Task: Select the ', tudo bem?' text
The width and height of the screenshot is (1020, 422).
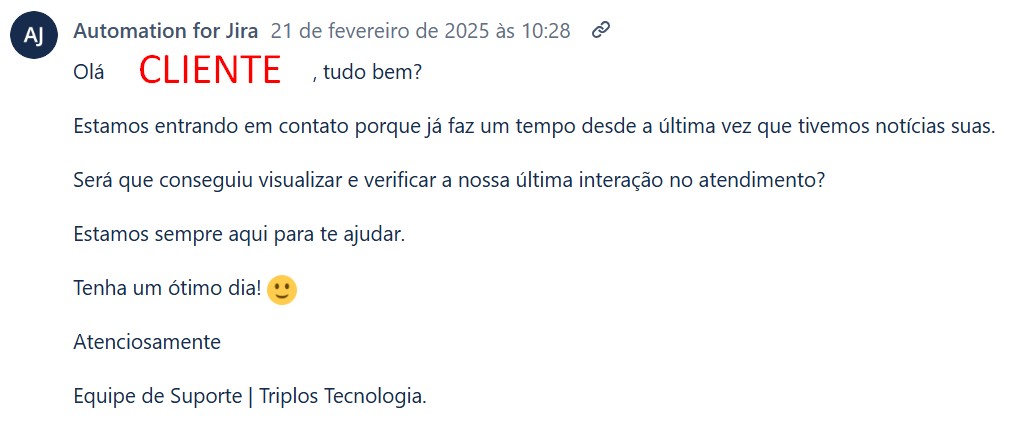Action: click(368, 72)
